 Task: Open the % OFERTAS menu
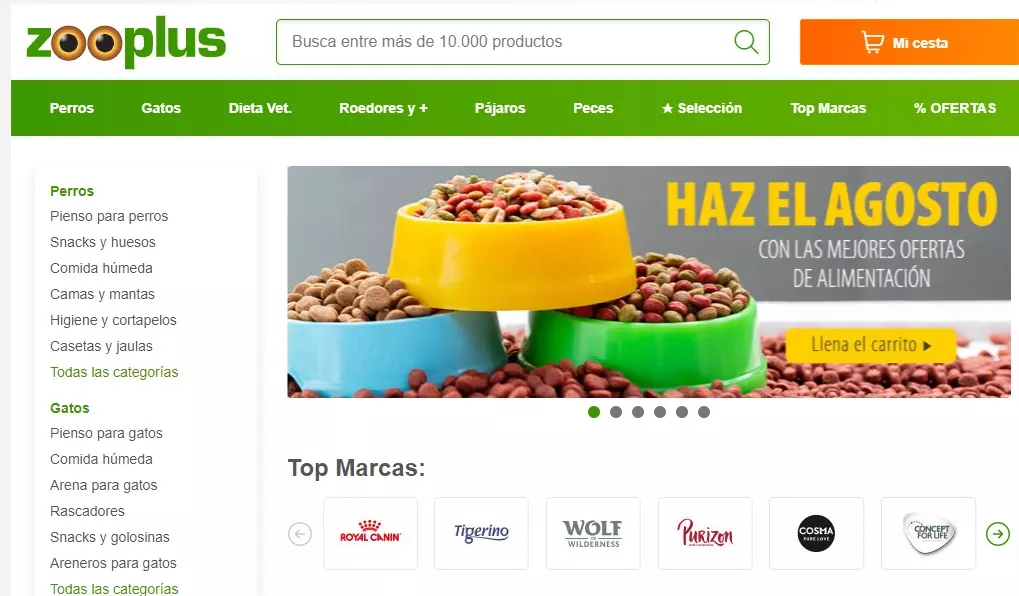point(955,108)
